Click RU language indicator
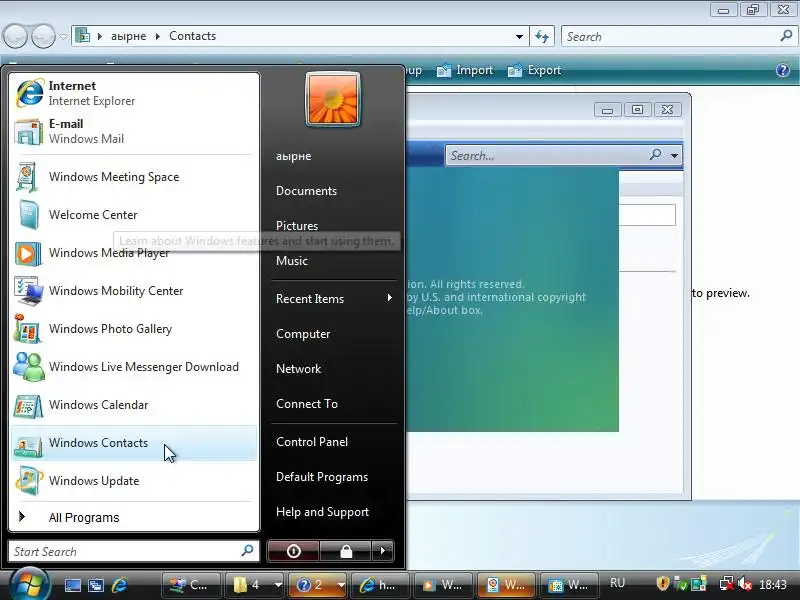 (x=617, y=583)
